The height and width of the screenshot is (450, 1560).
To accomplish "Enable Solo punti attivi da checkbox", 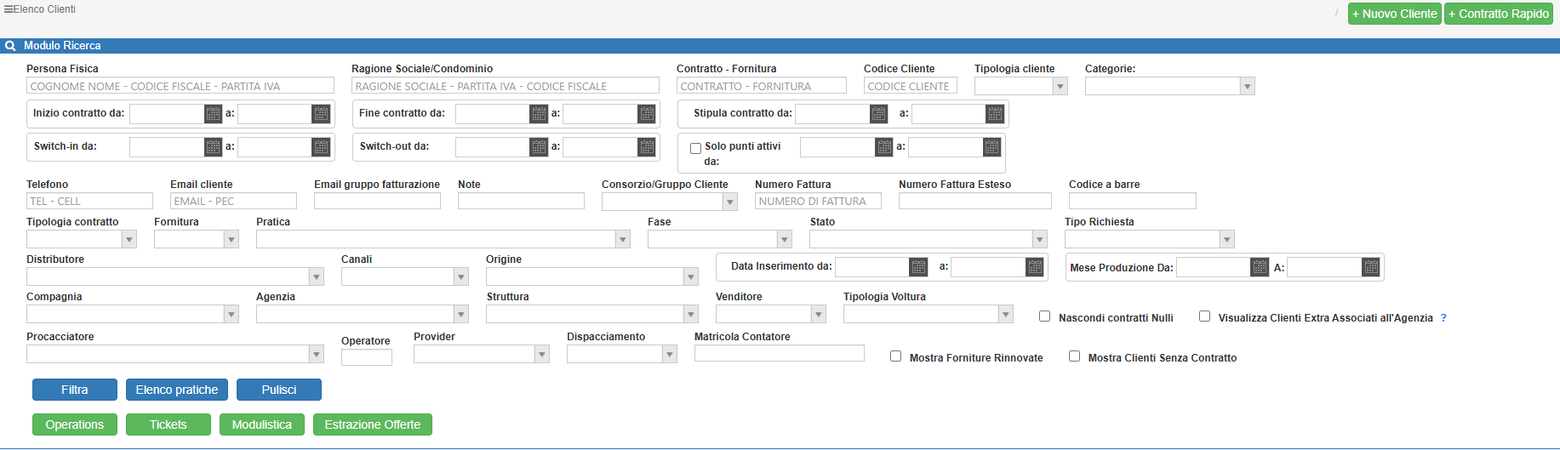I will click(696, 147).
